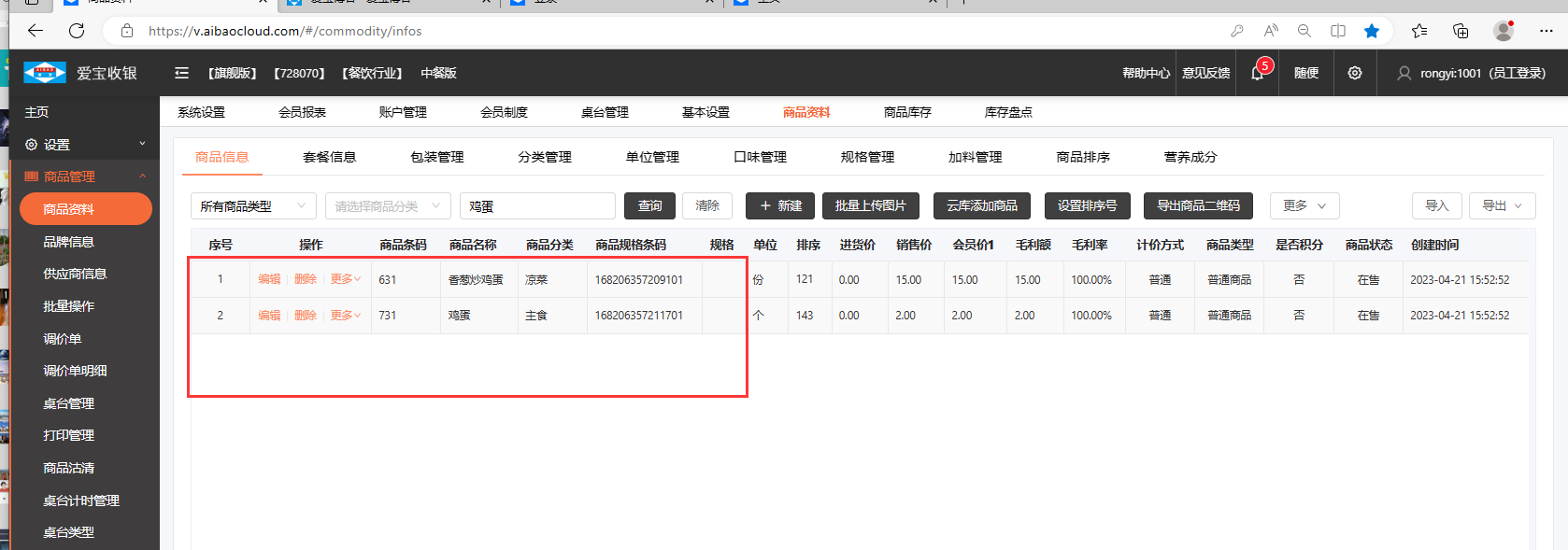Open the 商品库存 top menu
This screenshot has height=550, width=1568.
pyautogui.click(x=907, y=112)
